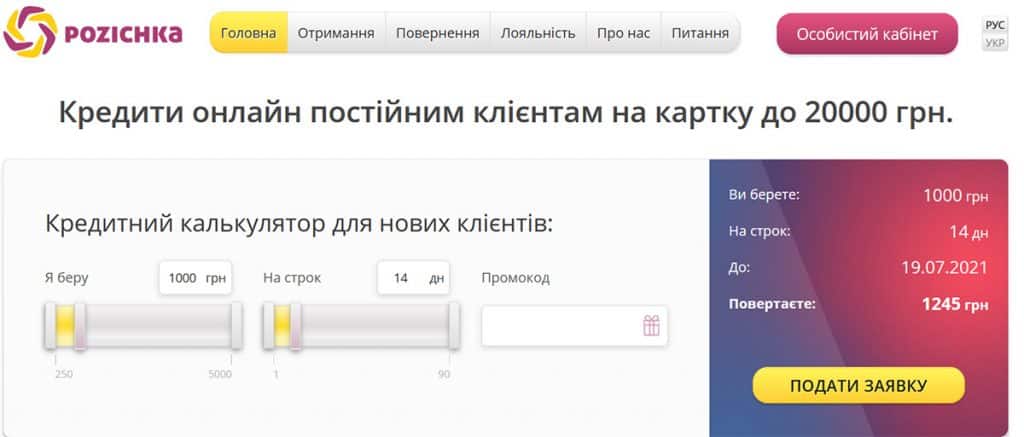Open the Головна tab
Image resolution: width=1024 pixels, height=437 pixels.
coord(248,33)
